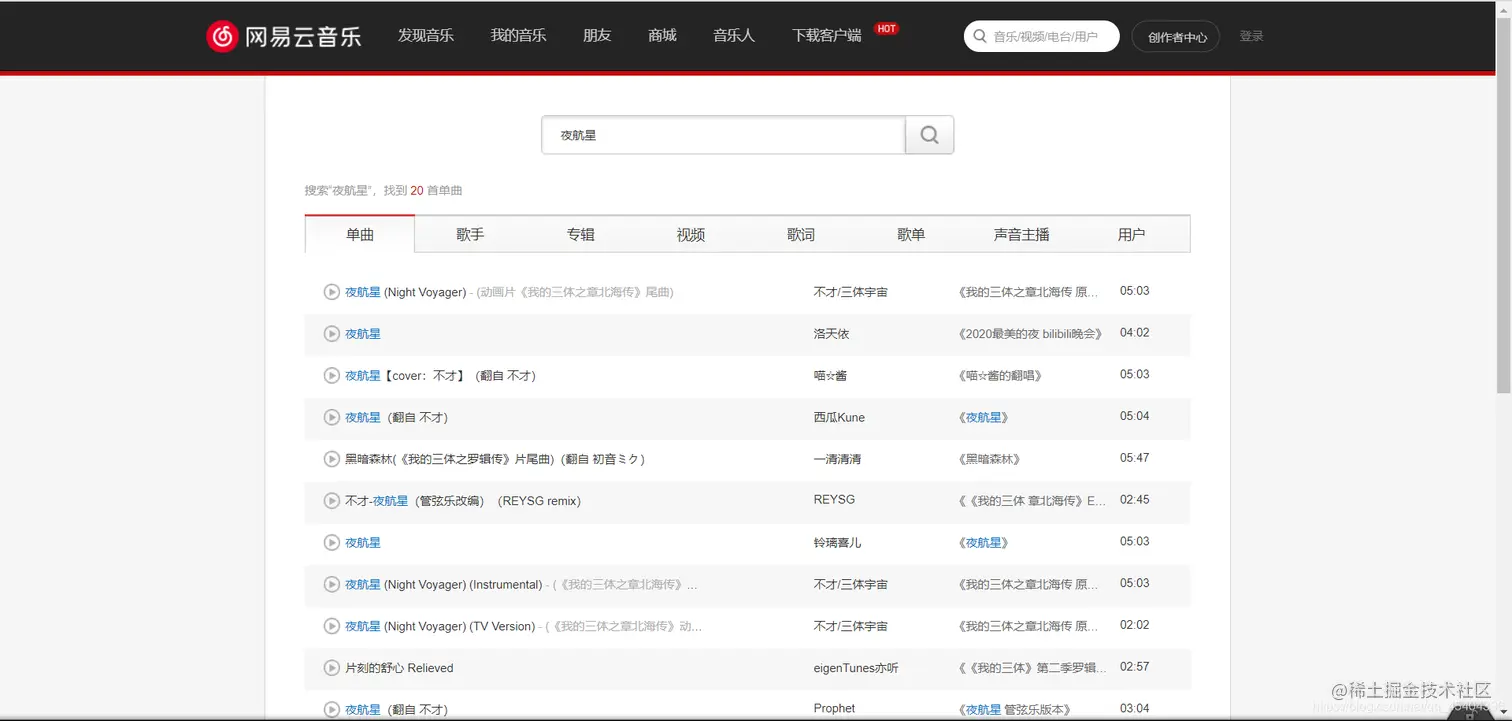Screen dimensions: 1512x721
Task: Open album 《黑暗森林》
Action: [x=989, y=459]
